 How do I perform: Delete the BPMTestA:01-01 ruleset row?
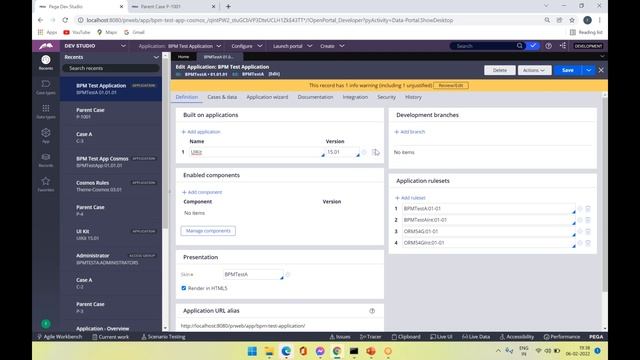[x=588, y=209]
